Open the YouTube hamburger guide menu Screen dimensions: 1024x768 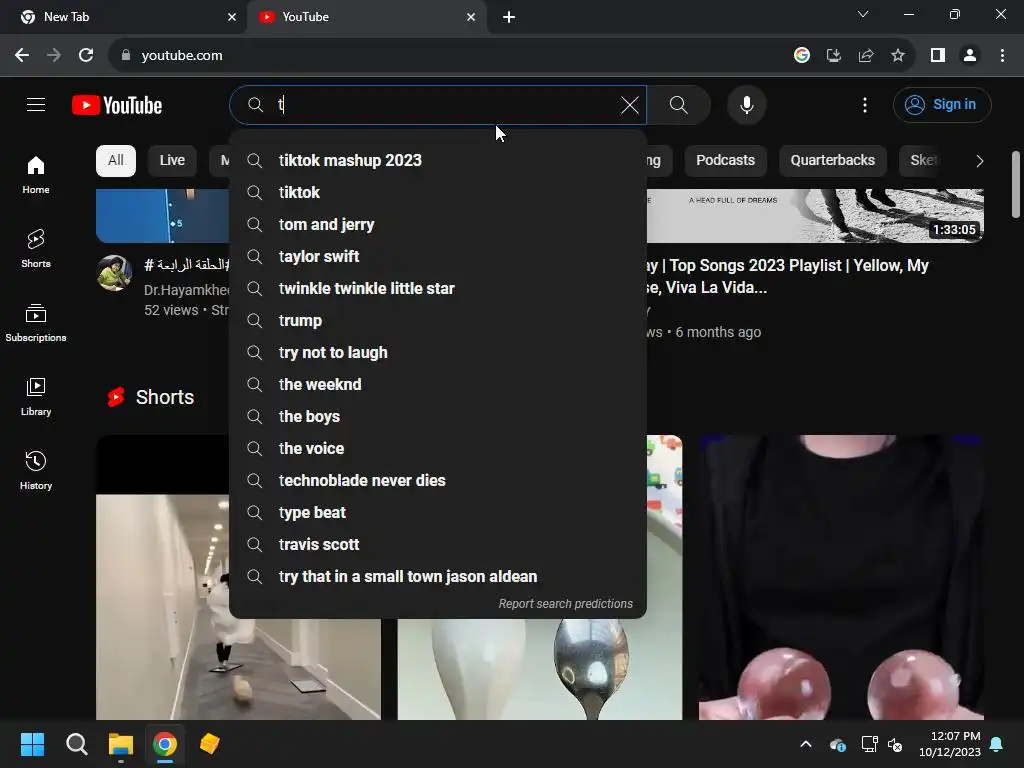pyautogui.click(x=36, y=104)
